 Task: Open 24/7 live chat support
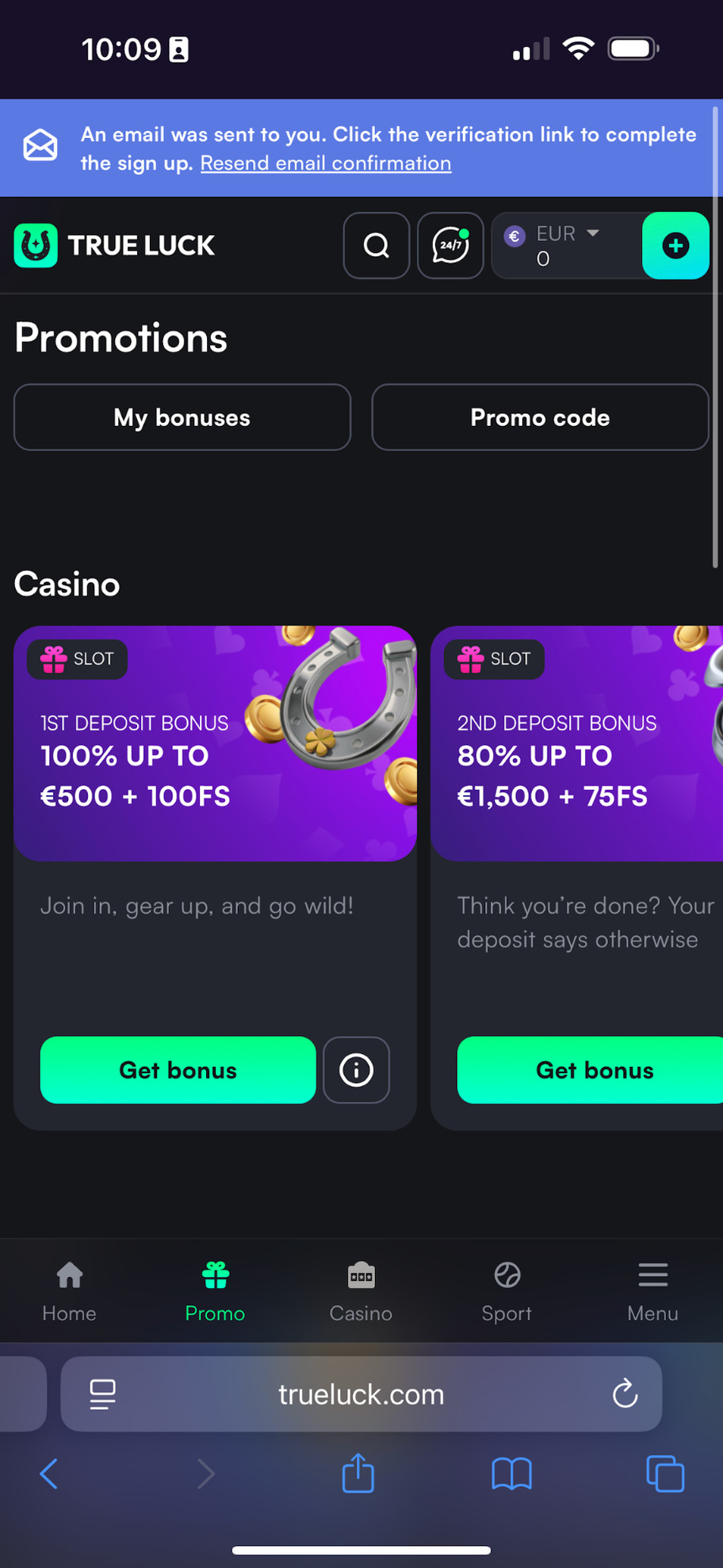(x=450, y=246)
